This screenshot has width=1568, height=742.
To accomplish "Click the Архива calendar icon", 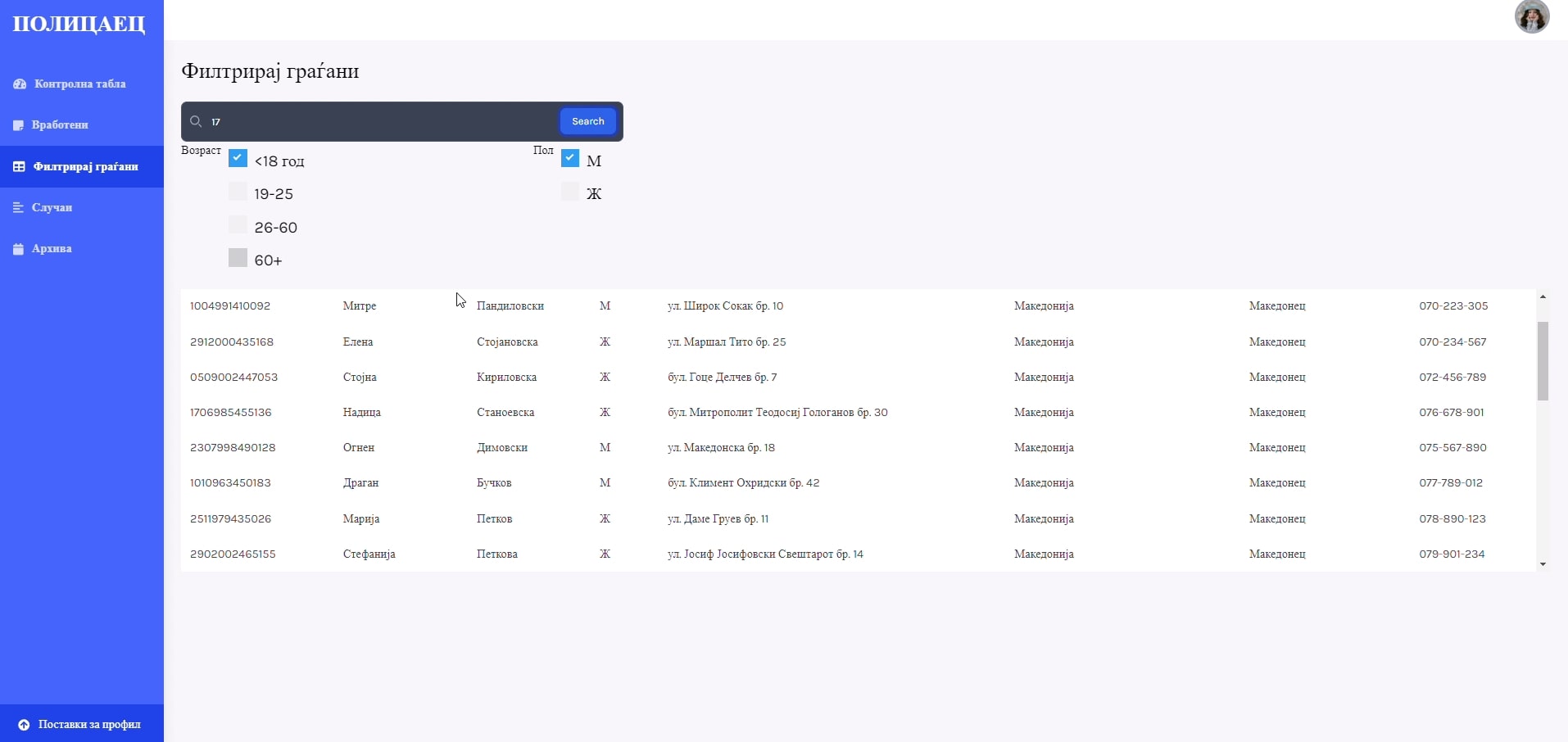I will pos(19,249).
